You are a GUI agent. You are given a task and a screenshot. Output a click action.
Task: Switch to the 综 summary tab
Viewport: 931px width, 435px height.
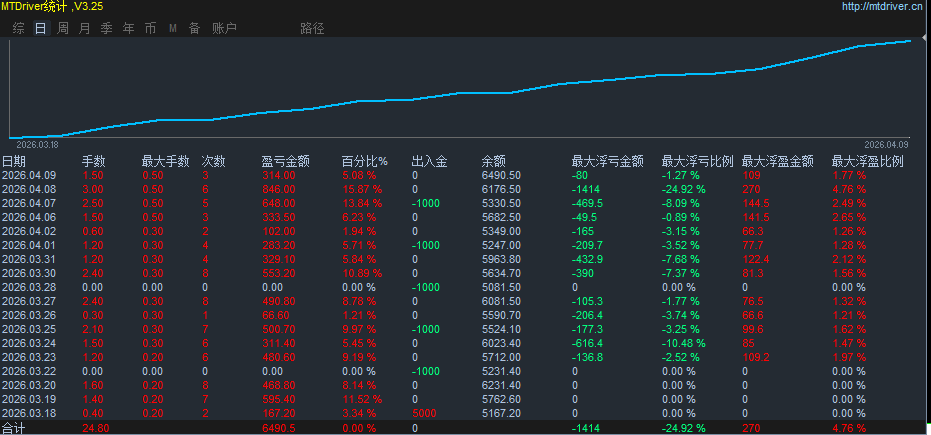[18, 28]
